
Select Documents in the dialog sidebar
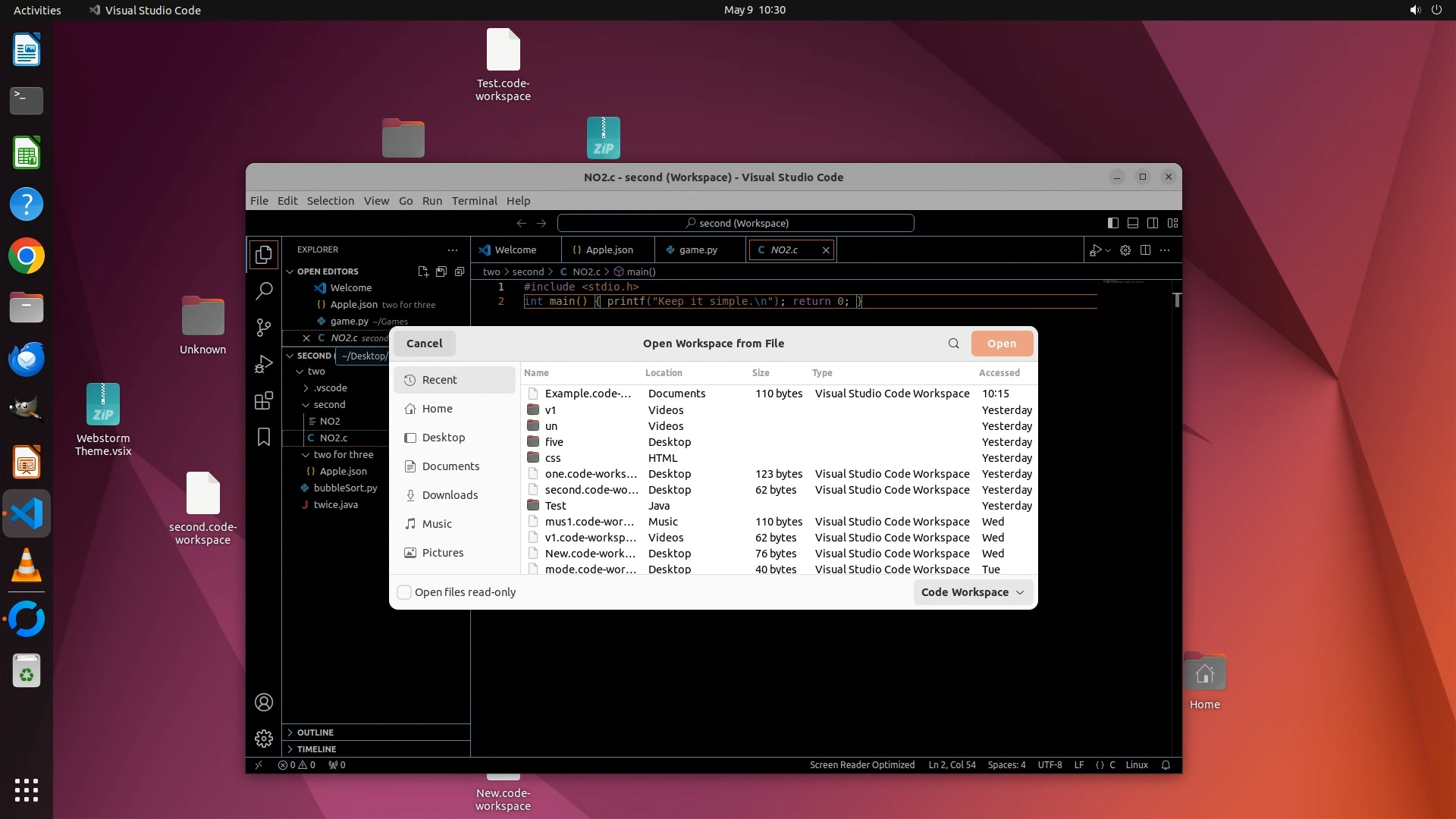tap(450, 466)
